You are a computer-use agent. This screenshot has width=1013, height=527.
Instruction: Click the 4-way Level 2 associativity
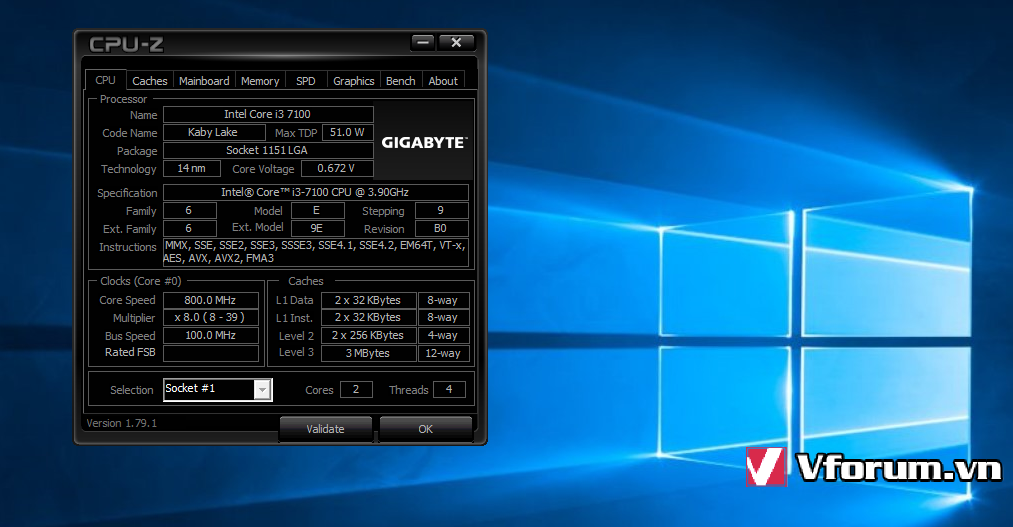coord(444,336)
